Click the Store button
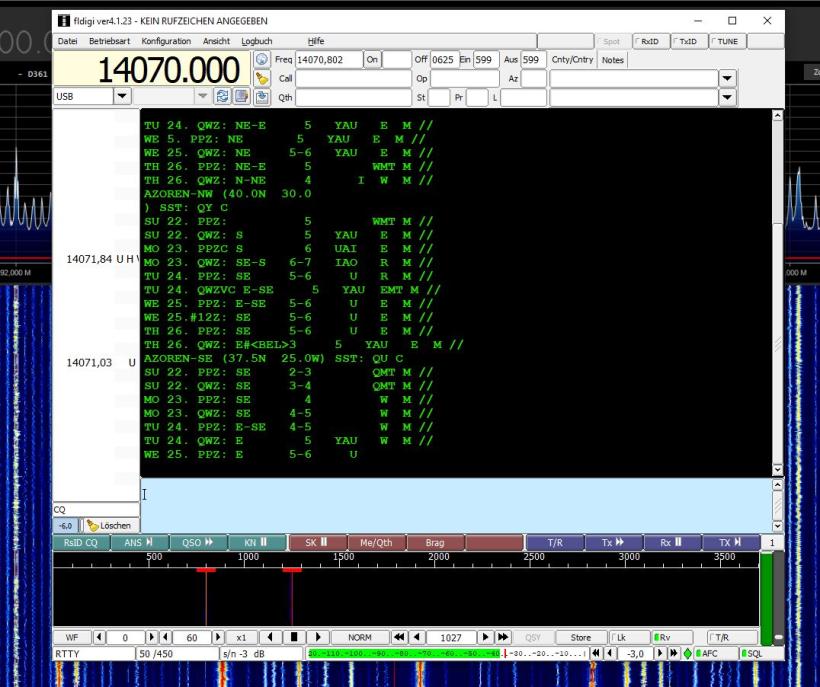The height and width of the screenshot is (687, 820). [580, 637]
